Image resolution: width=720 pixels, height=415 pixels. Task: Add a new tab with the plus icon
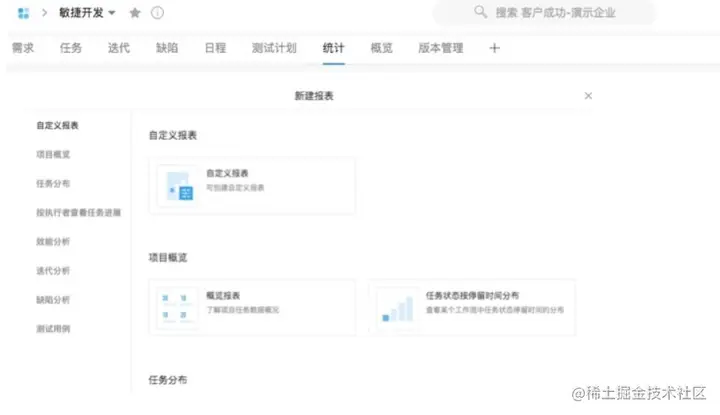(494, 48)
